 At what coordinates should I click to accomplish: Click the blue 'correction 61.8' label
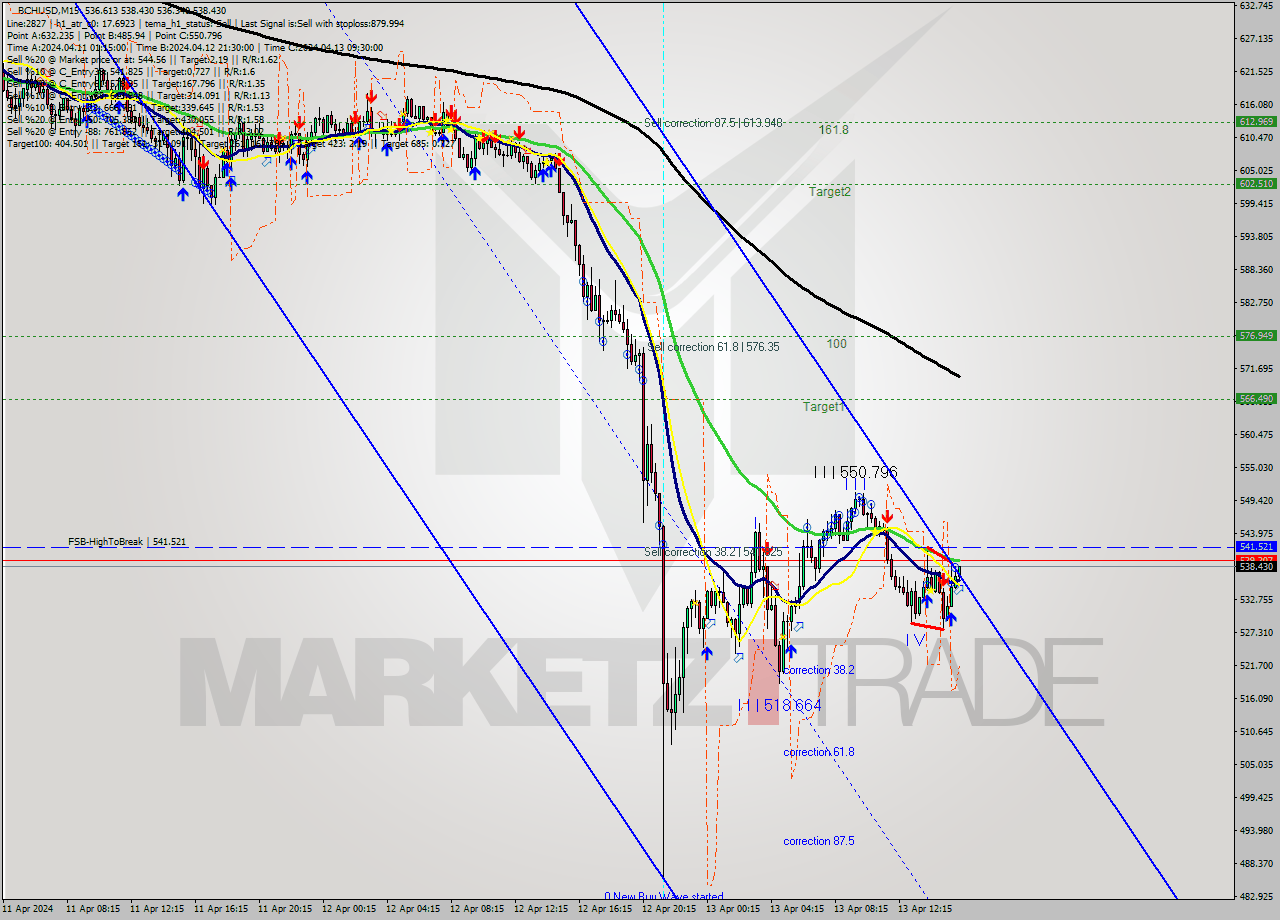[819, 752]
